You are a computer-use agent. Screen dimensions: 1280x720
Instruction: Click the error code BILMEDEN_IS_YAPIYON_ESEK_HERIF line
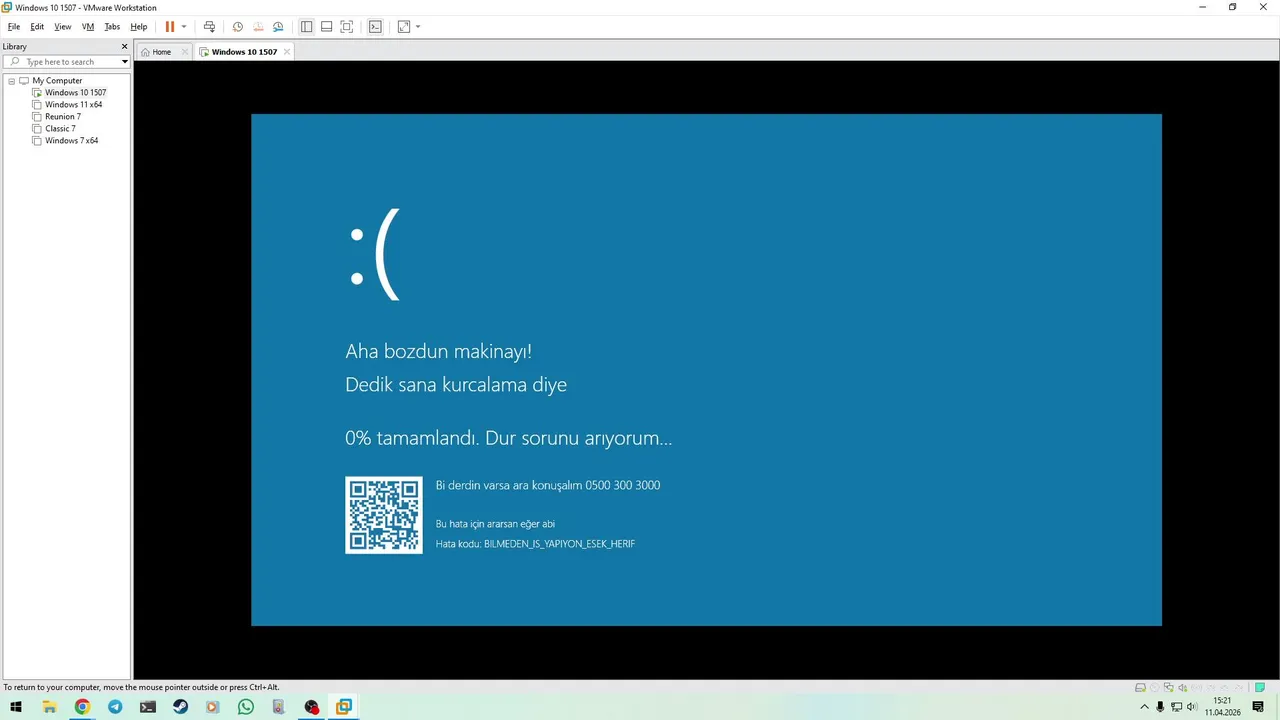[x=535, y=544]
